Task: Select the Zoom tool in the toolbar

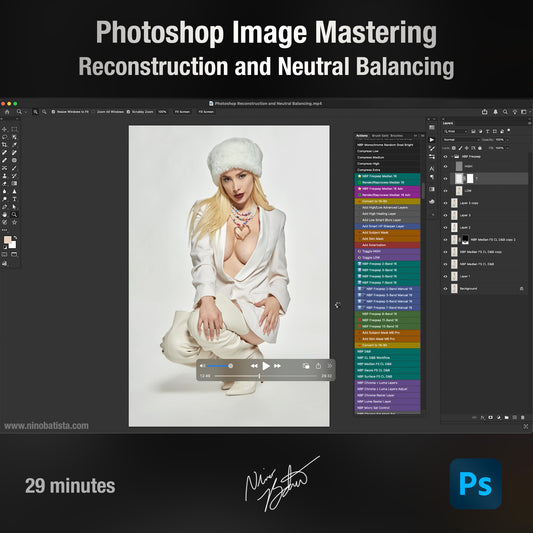Action: pyautogui.click(x=14, y=214)
